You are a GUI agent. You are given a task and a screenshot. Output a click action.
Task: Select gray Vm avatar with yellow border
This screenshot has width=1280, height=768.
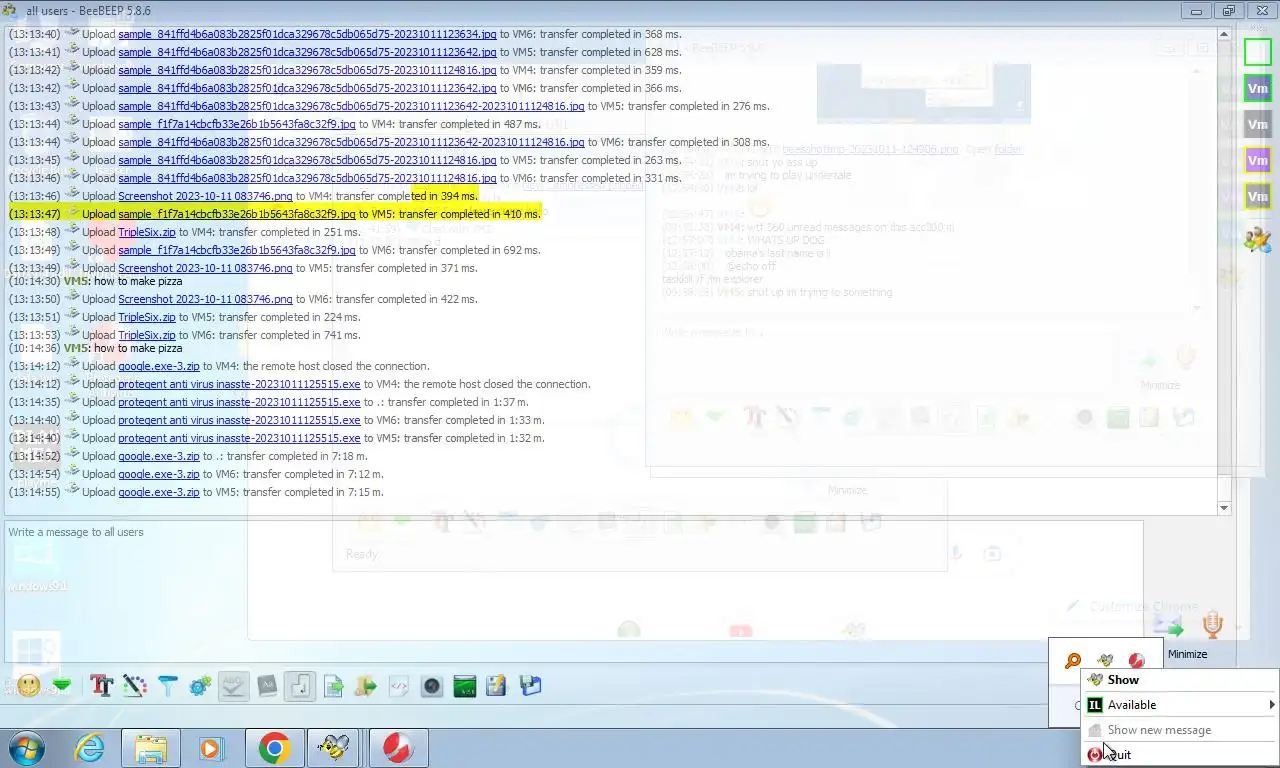[1258, 196]
